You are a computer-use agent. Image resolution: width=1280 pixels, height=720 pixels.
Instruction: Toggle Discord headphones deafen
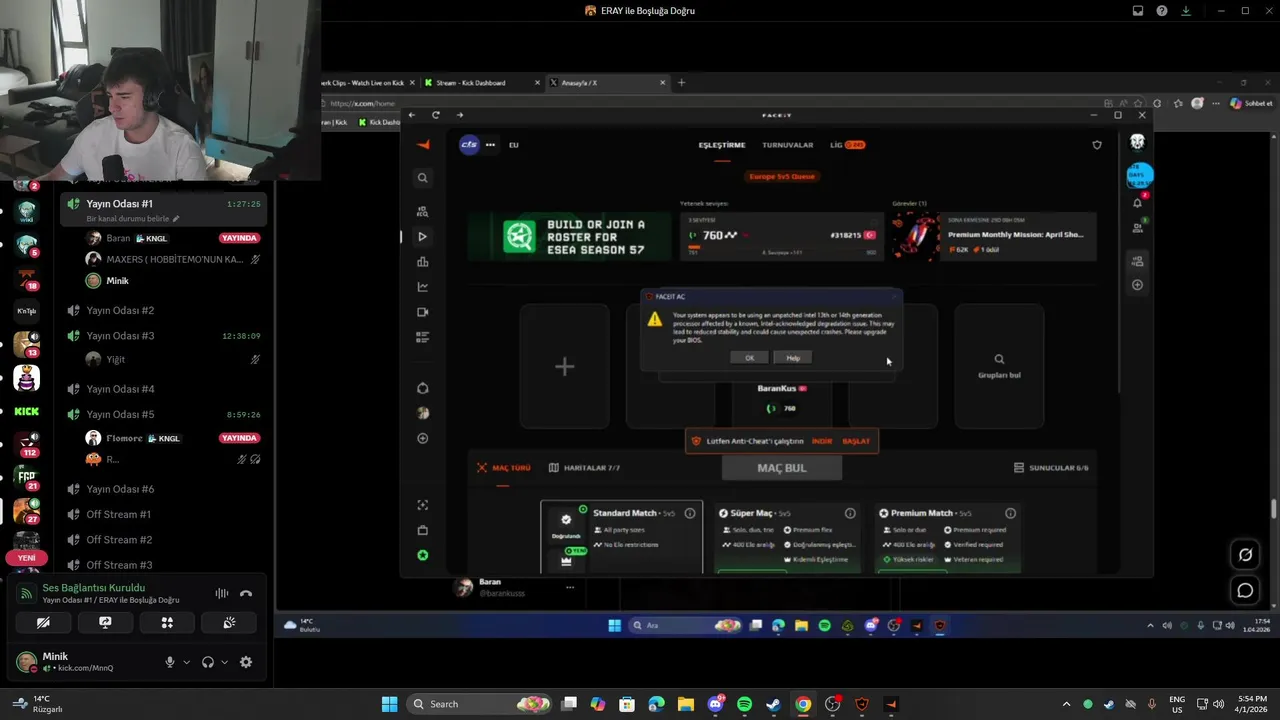(x=208, y=662)
